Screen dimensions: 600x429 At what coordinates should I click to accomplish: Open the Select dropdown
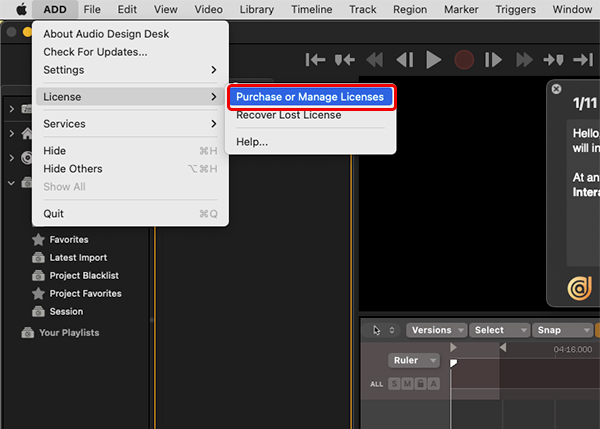[499, 330]
